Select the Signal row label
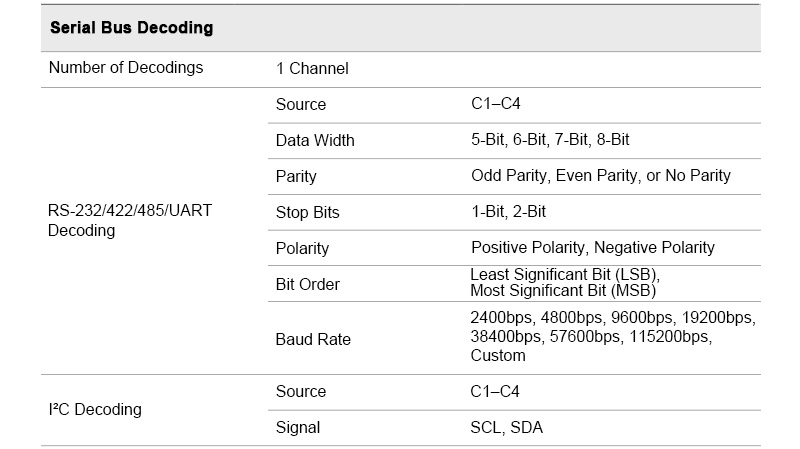 click(x=298, y=427)
